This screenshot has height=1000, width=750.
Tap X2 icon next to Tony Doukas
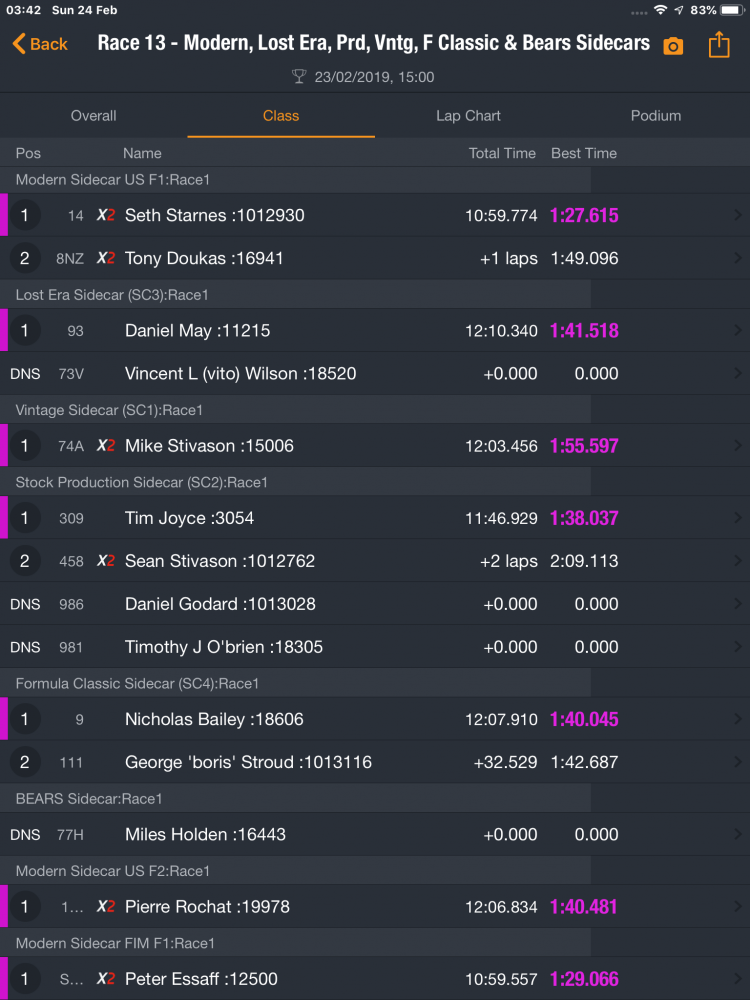(x=105, y=258)
